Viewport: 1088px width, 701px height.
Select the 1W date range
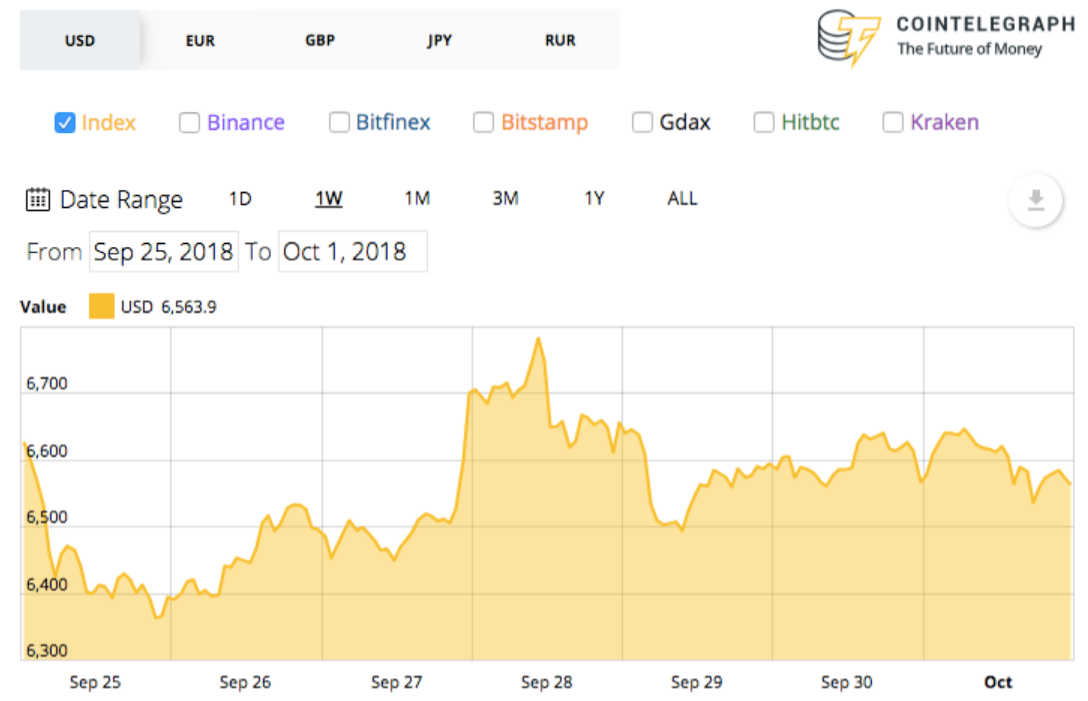click(329, 199)
